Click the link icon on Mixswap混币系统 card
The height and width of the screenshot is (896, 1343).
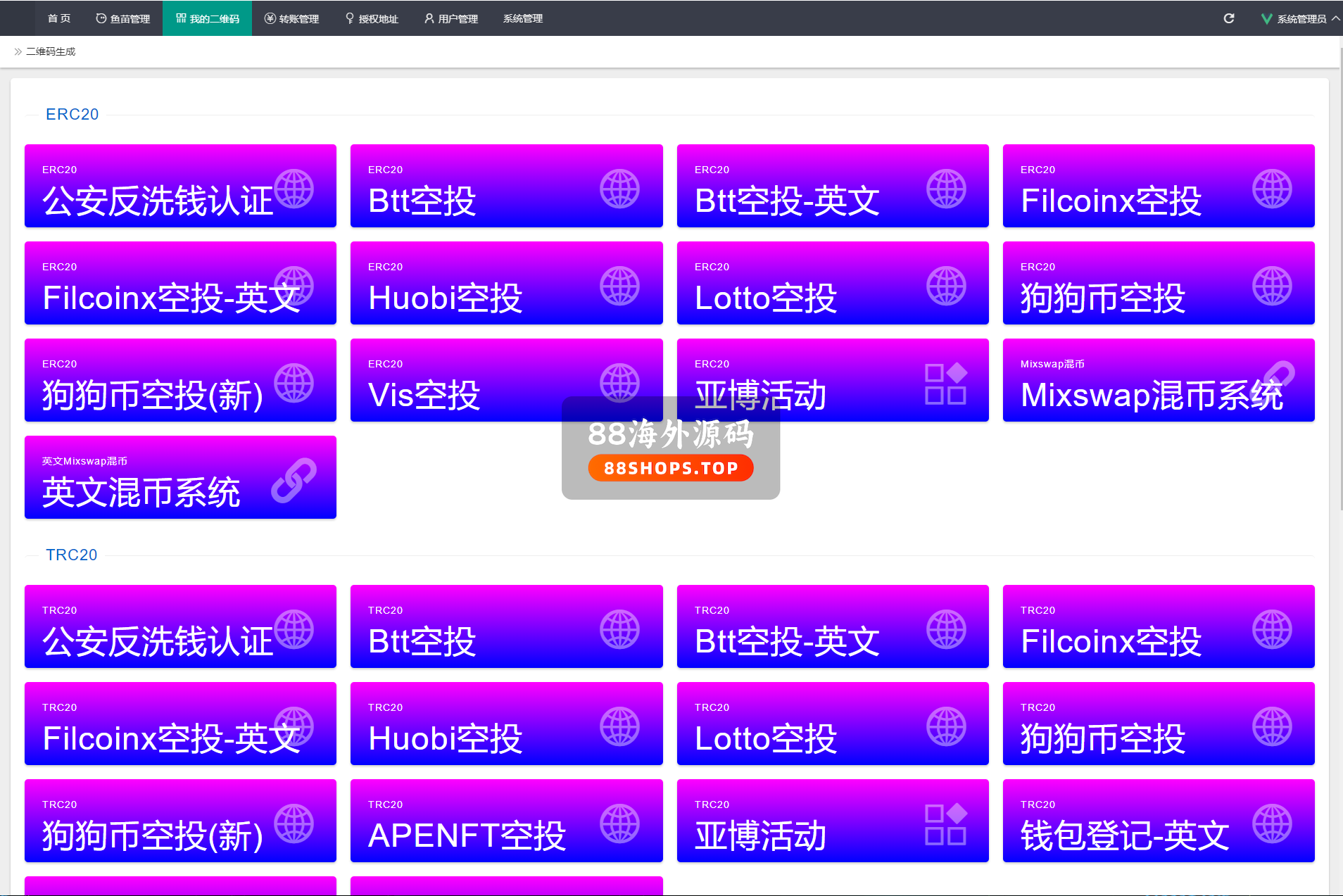pos(1278,376)
